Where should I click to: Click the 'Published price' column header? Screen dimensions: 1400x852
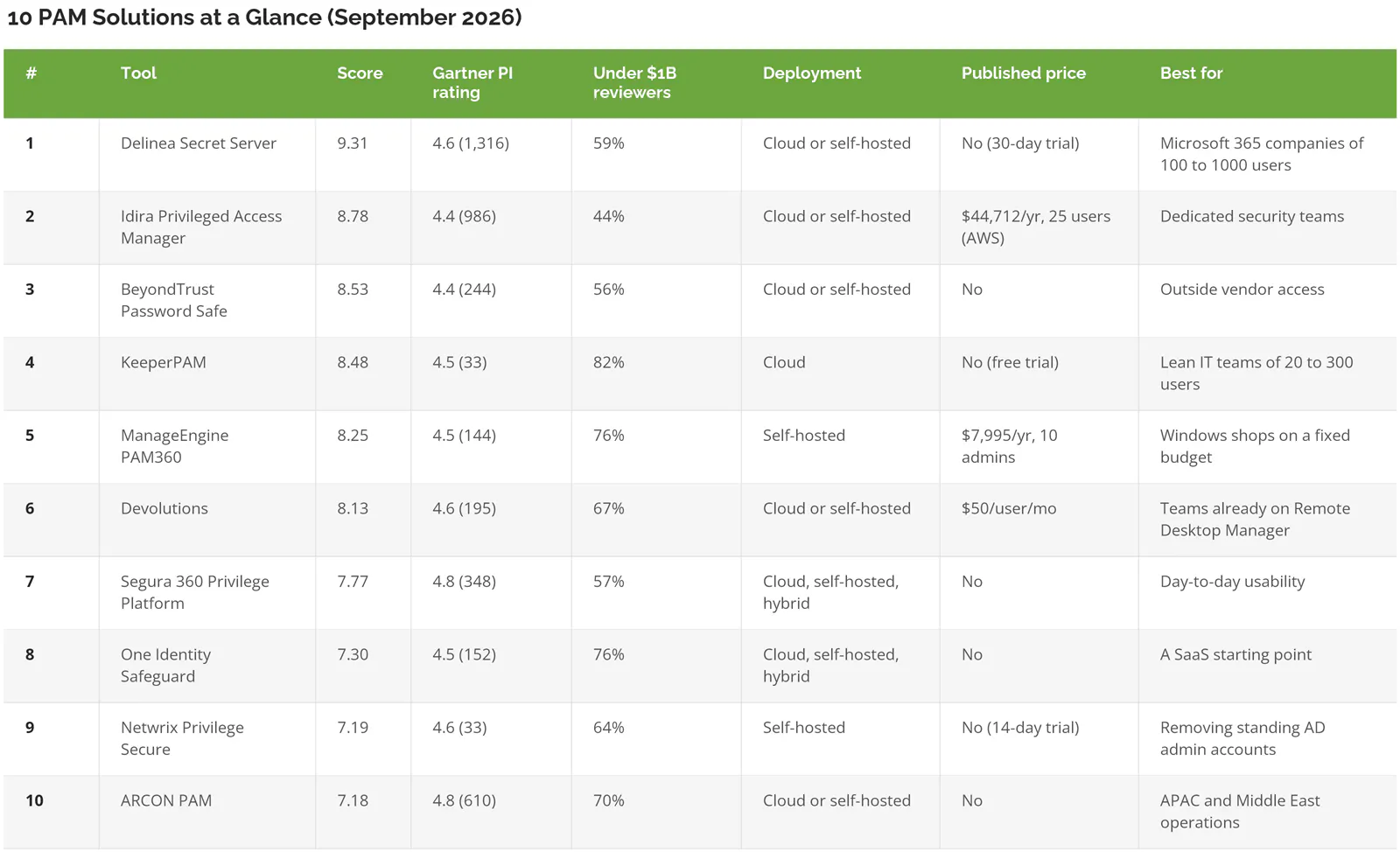(x=1024, y=73)
